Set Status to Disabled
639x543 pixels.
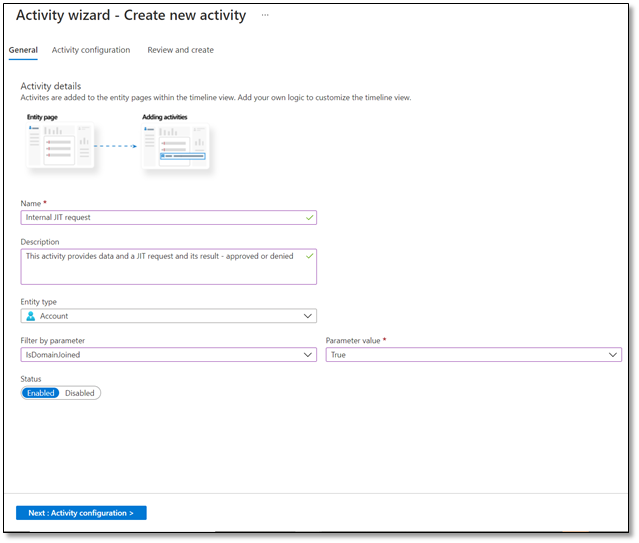79,393
